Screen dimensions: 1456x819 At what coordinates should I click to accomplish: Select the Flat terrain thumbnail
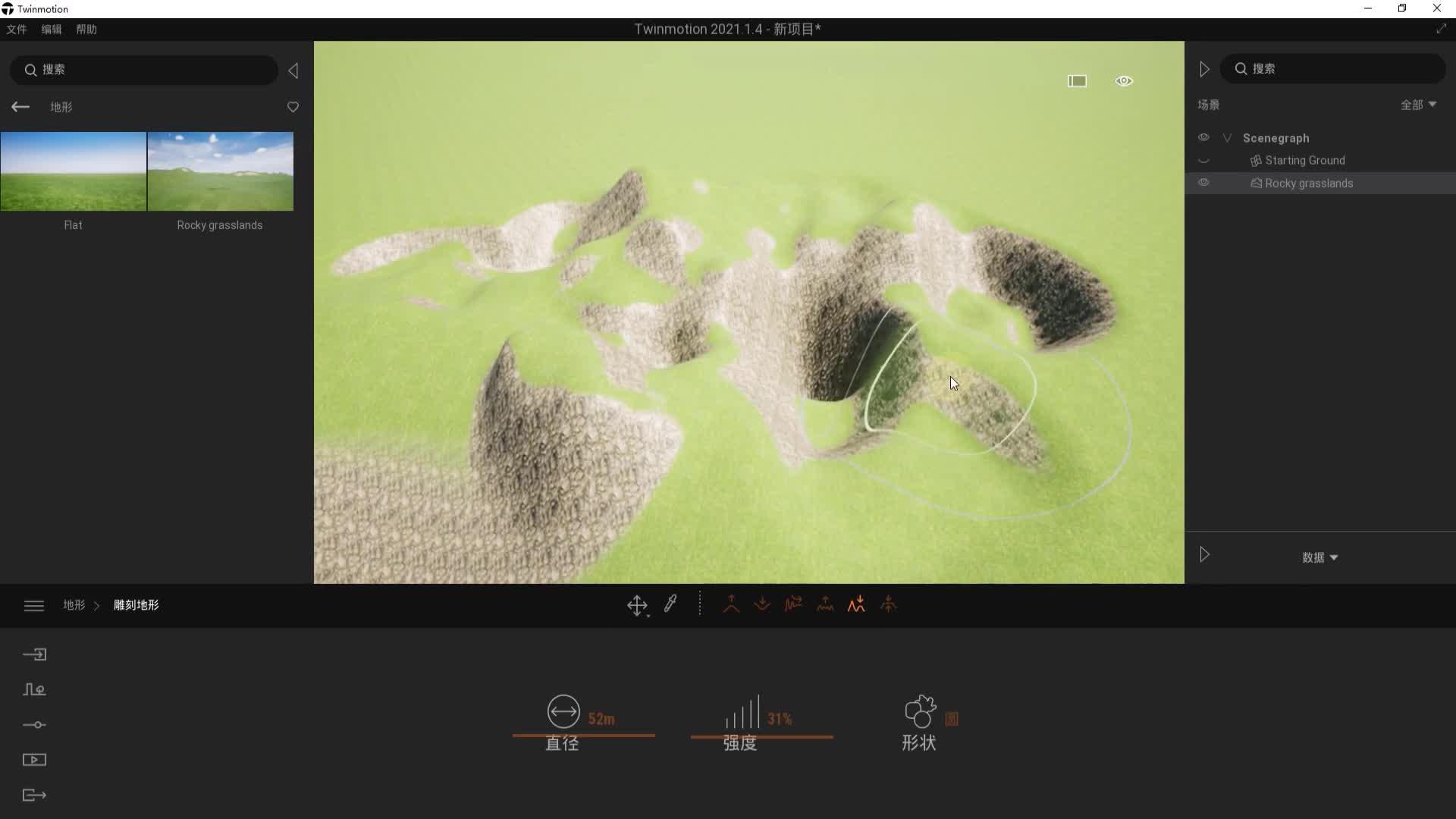73,171
